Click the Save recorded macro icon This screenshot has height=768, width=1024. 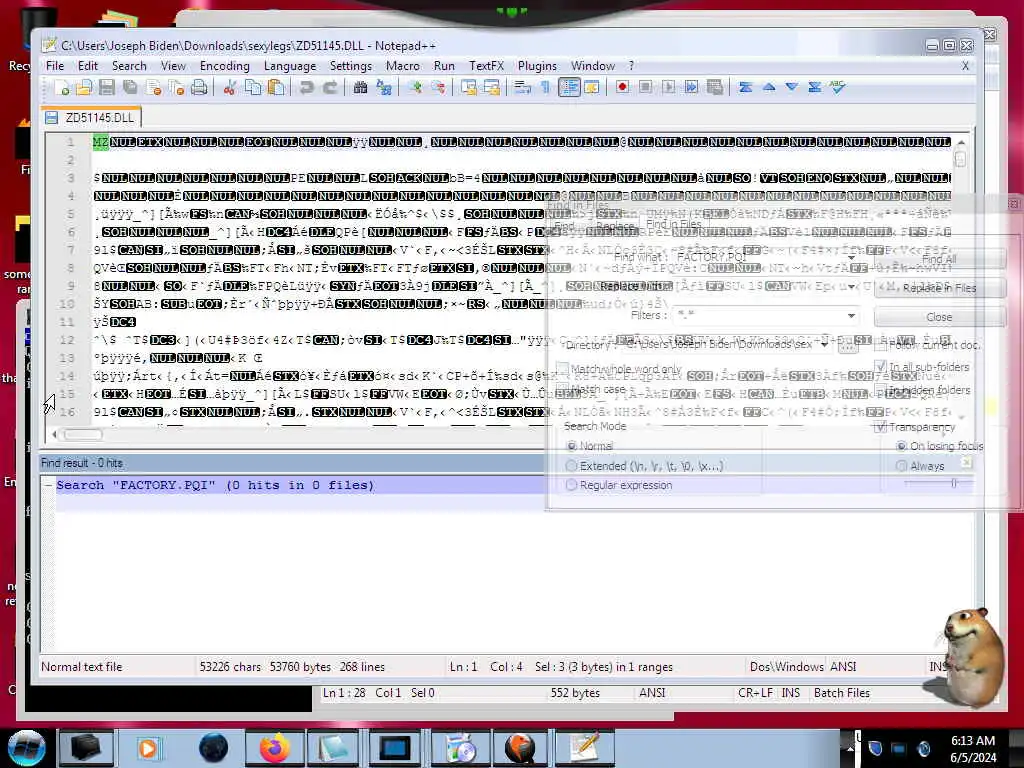(714, 87)
